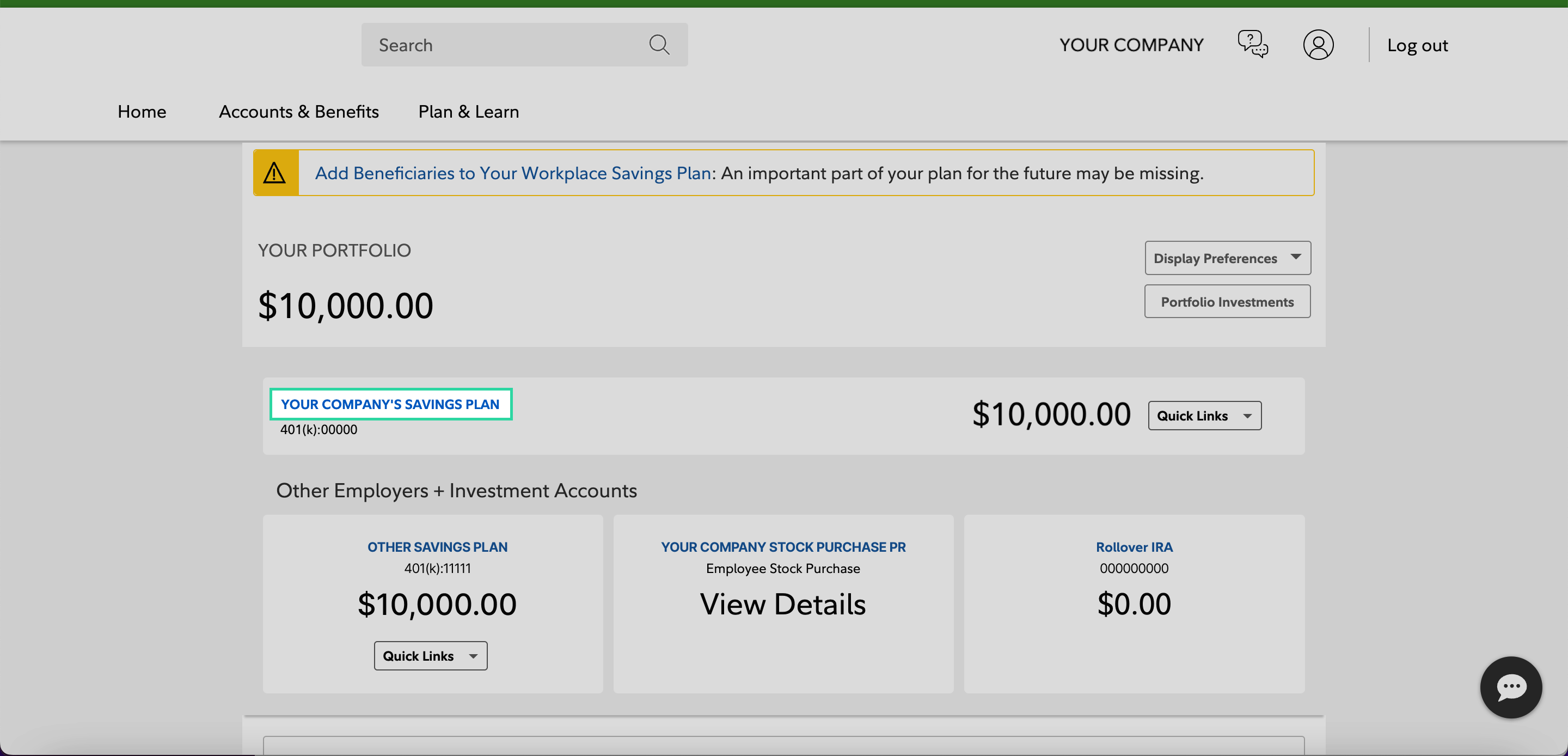Click the search magnifying glass icon
This screenshot has height=756, width=1568.
pos(660,44)
